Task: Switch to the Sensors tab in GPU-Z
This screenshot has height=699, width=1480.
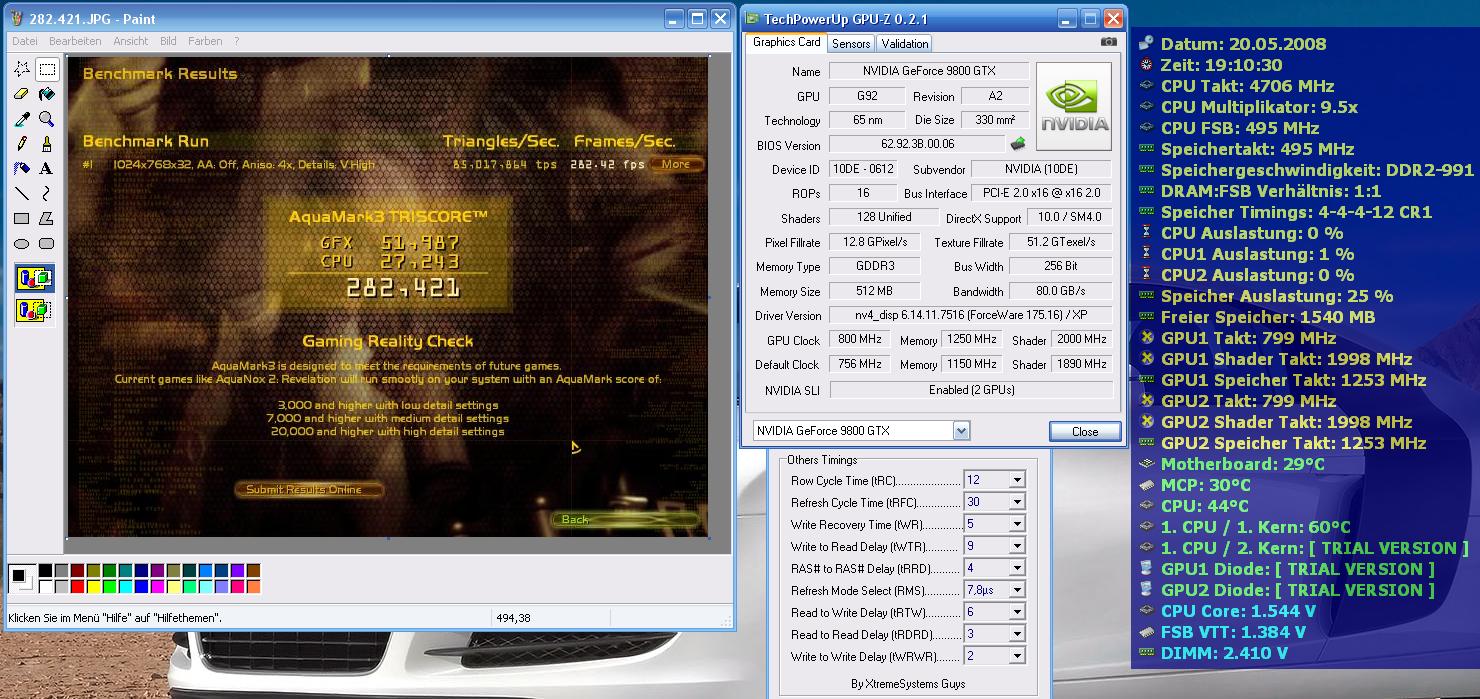Action: pos(851,43)
